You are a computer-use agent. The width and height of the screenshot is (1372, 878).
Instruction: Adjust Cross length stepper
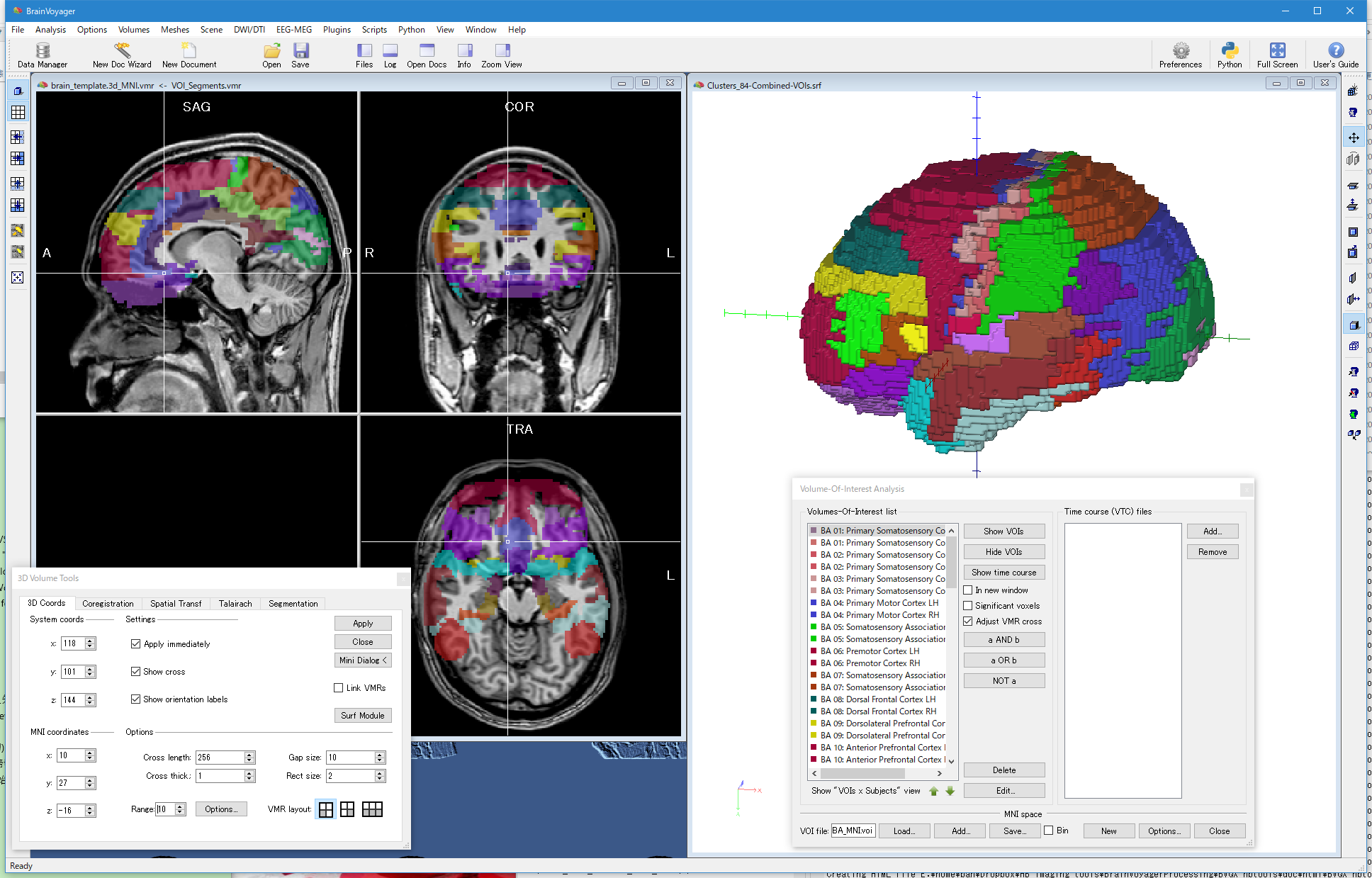(x=249, y=758)
